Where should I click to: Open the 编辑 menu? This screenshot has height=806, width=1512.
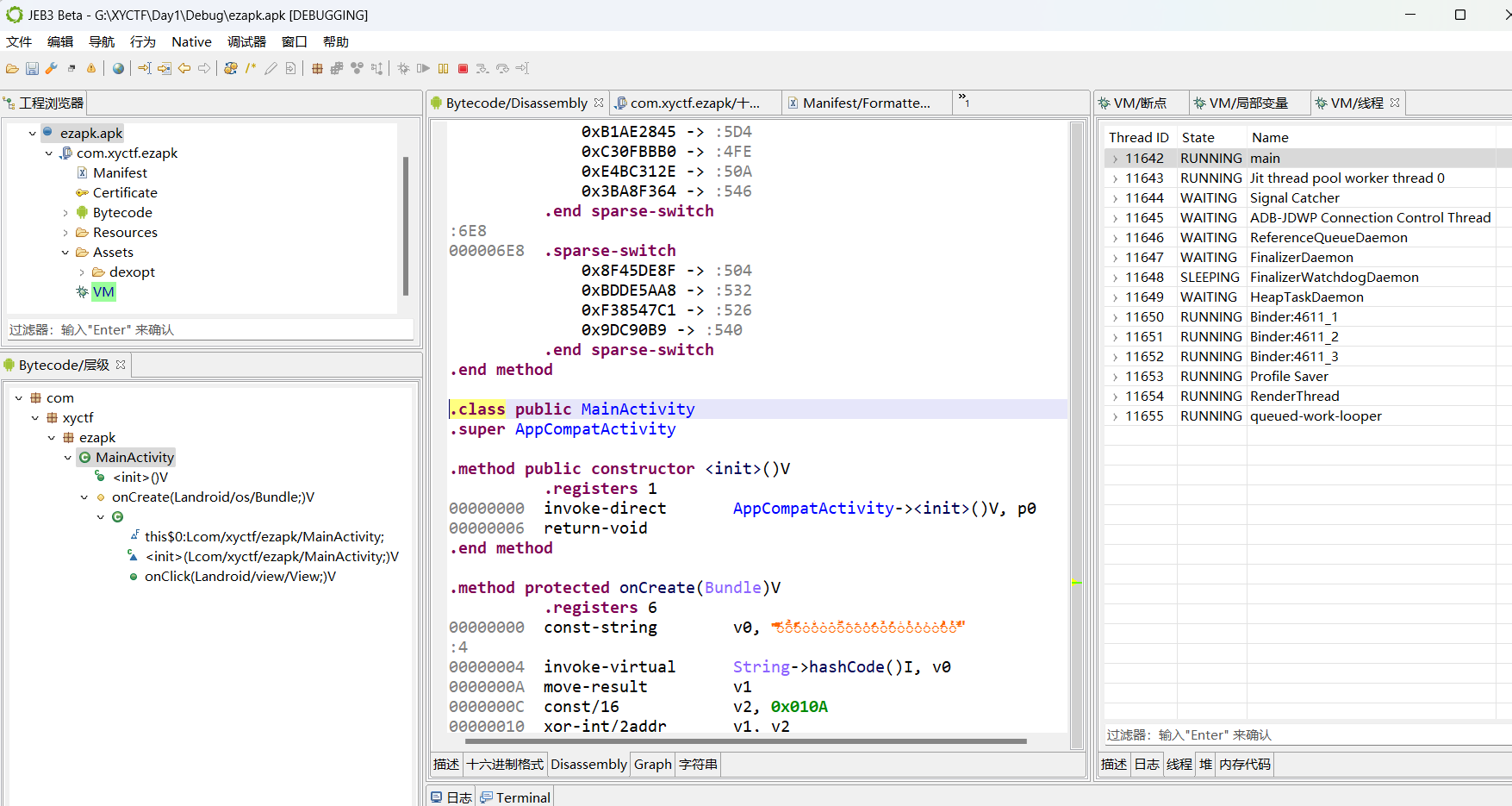point(60,41)
